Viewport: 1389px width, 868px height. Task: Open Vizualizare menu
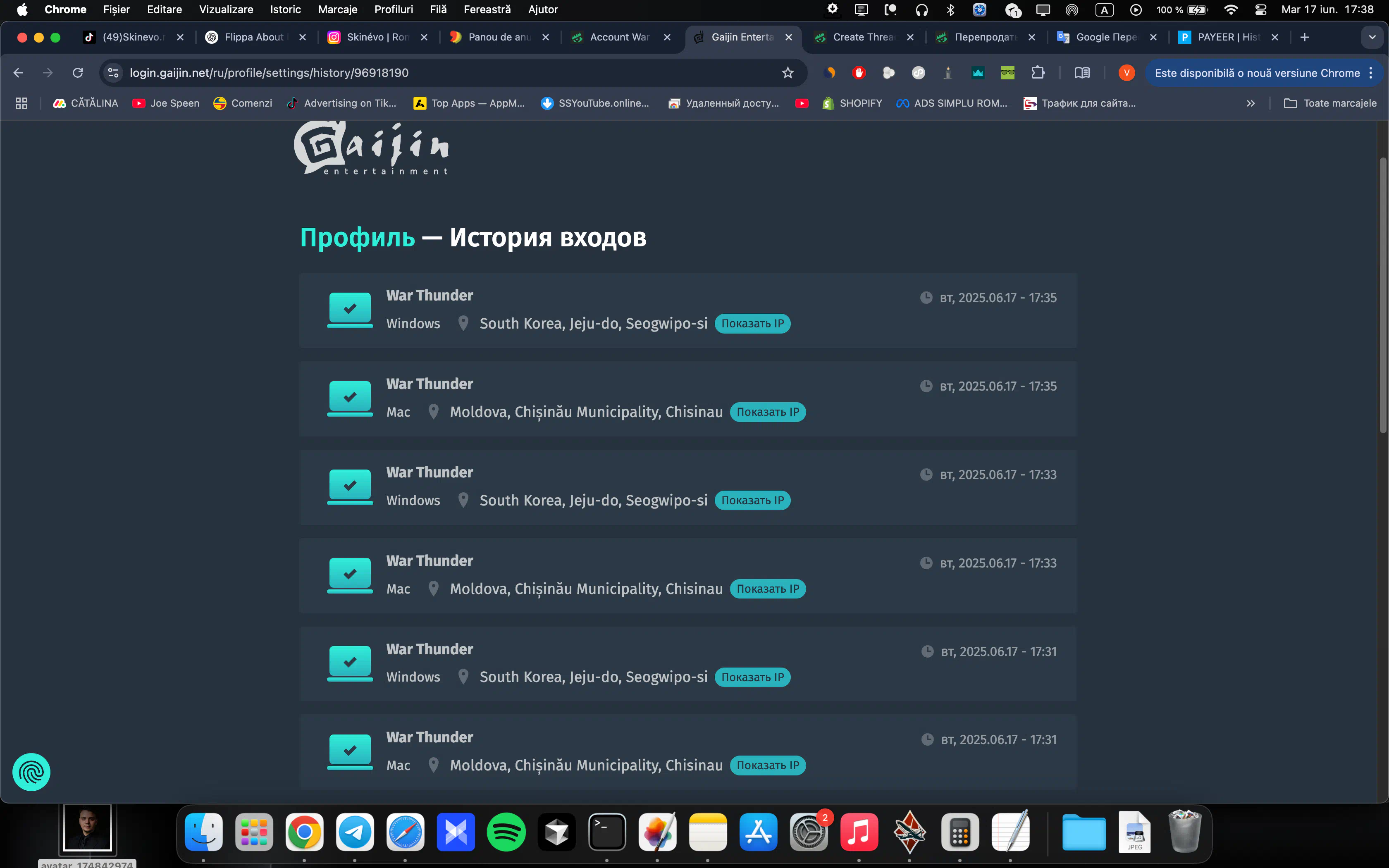[226, 10]
